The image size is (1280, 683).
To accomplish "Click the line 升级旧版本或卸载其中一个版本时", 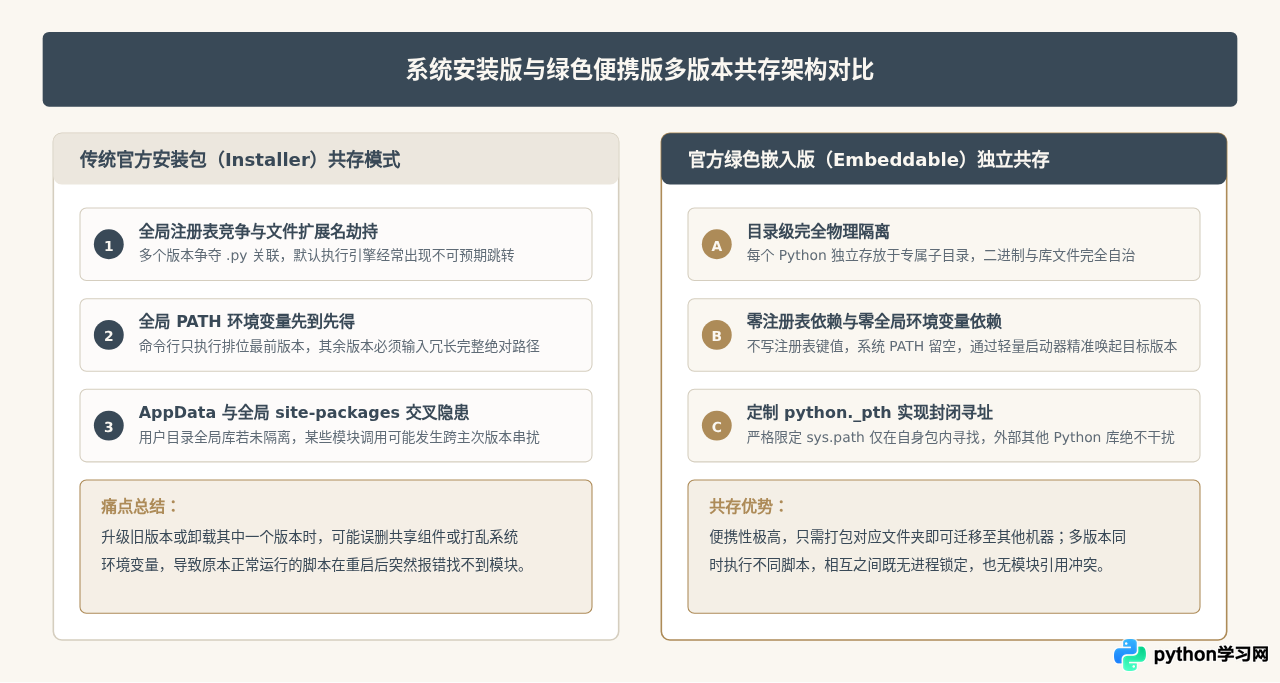I will (310, 537).
